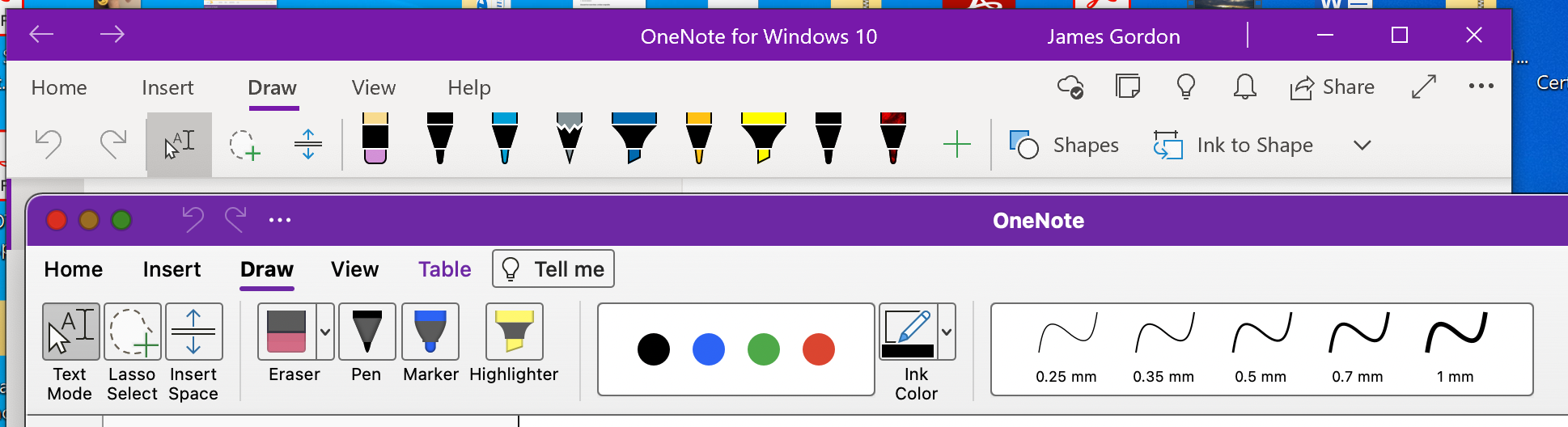Open Table tab in Mac OneNote
Viewport: 1568px width, 427px height.
(445, 269)
